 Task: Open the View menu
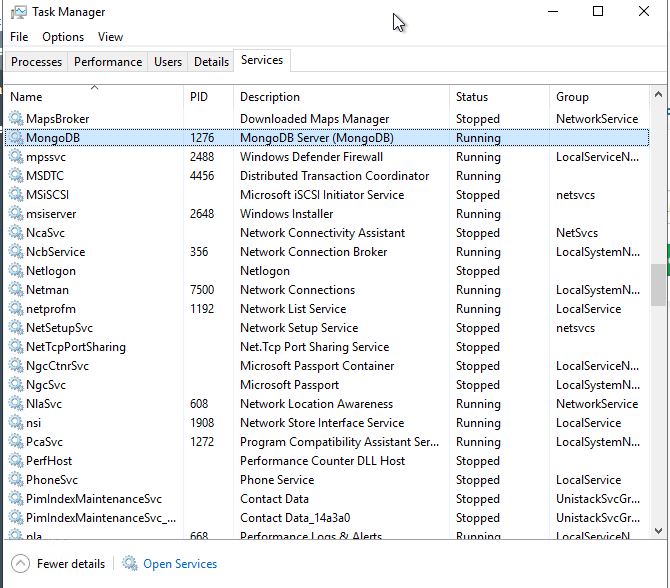tap(110, 37)
